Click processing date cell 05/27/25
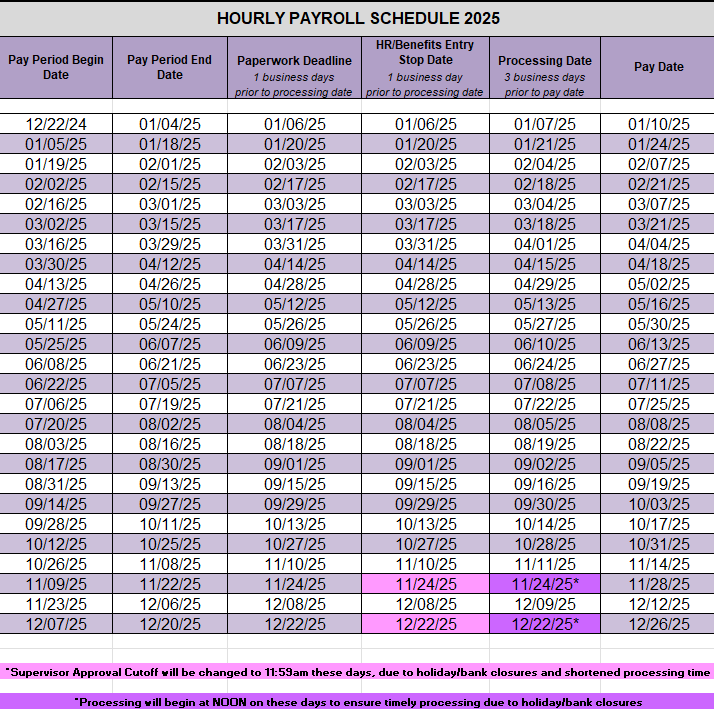Image resolution: width=714 pixels, height=709 pixels. pyautogui.click(x=545, y=324)
